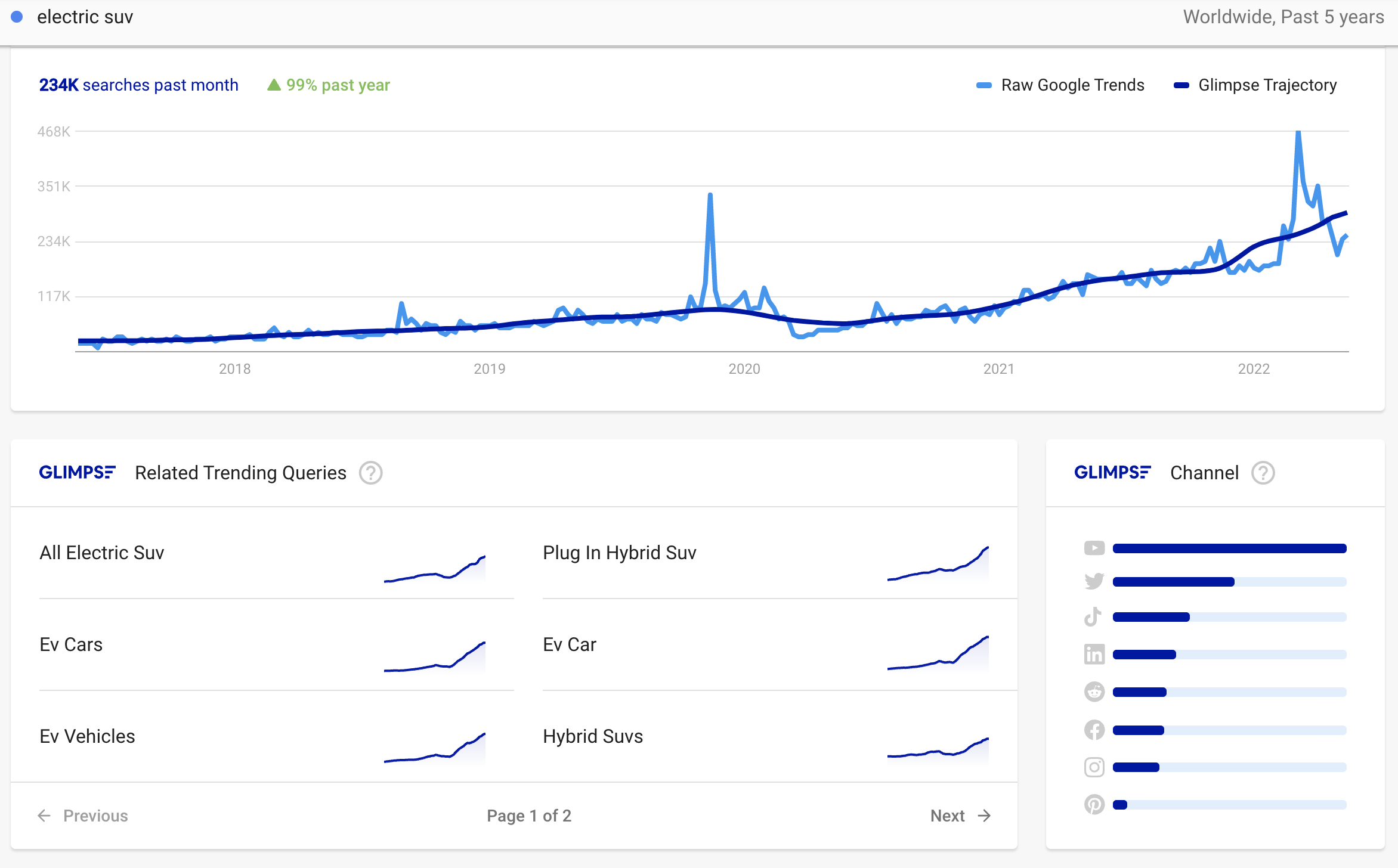Click the YouTube channel progress bar
This screenshot has height=868, width=1398.
click(x=1229, y=548)
